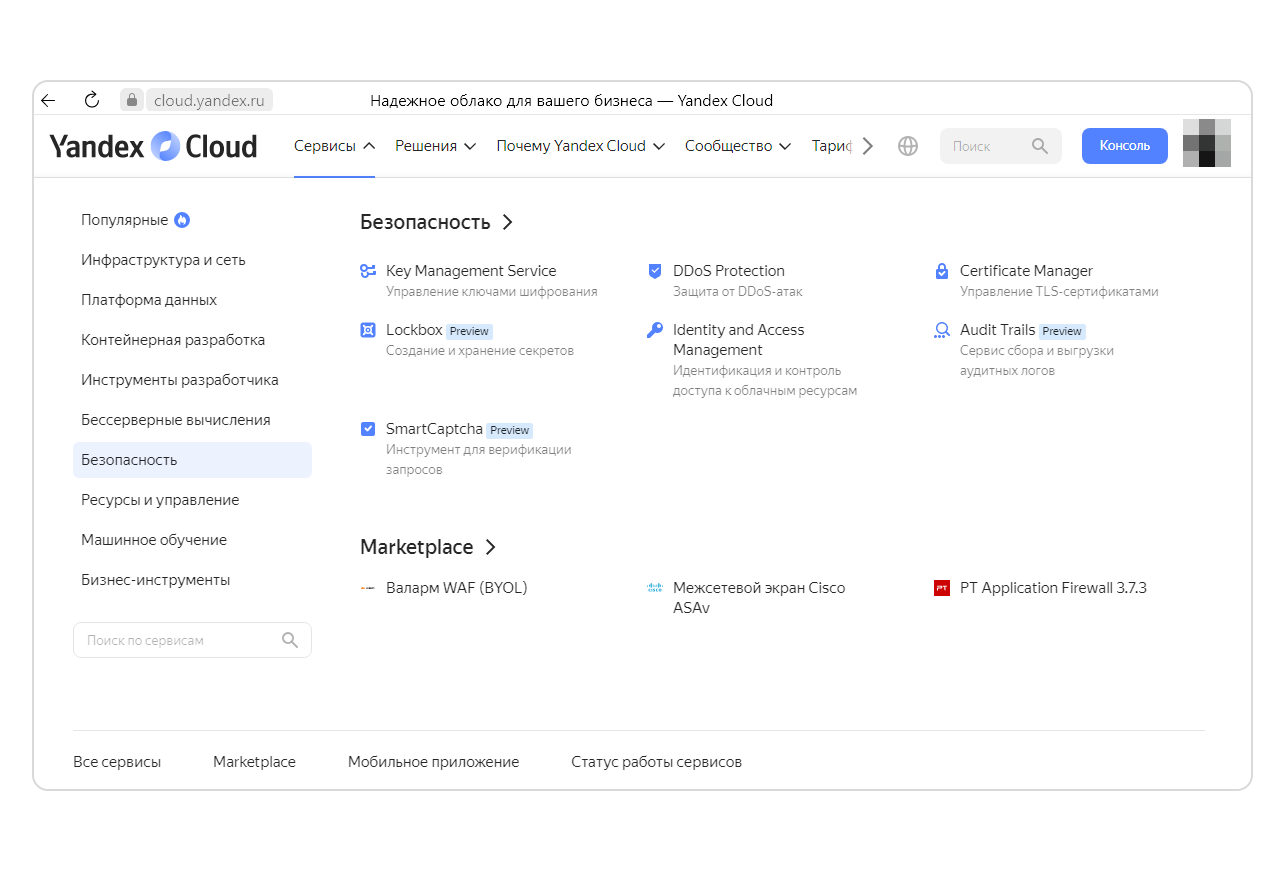
Task: Click the flame icon next to Популярные
Action: [x=182, y=220]
